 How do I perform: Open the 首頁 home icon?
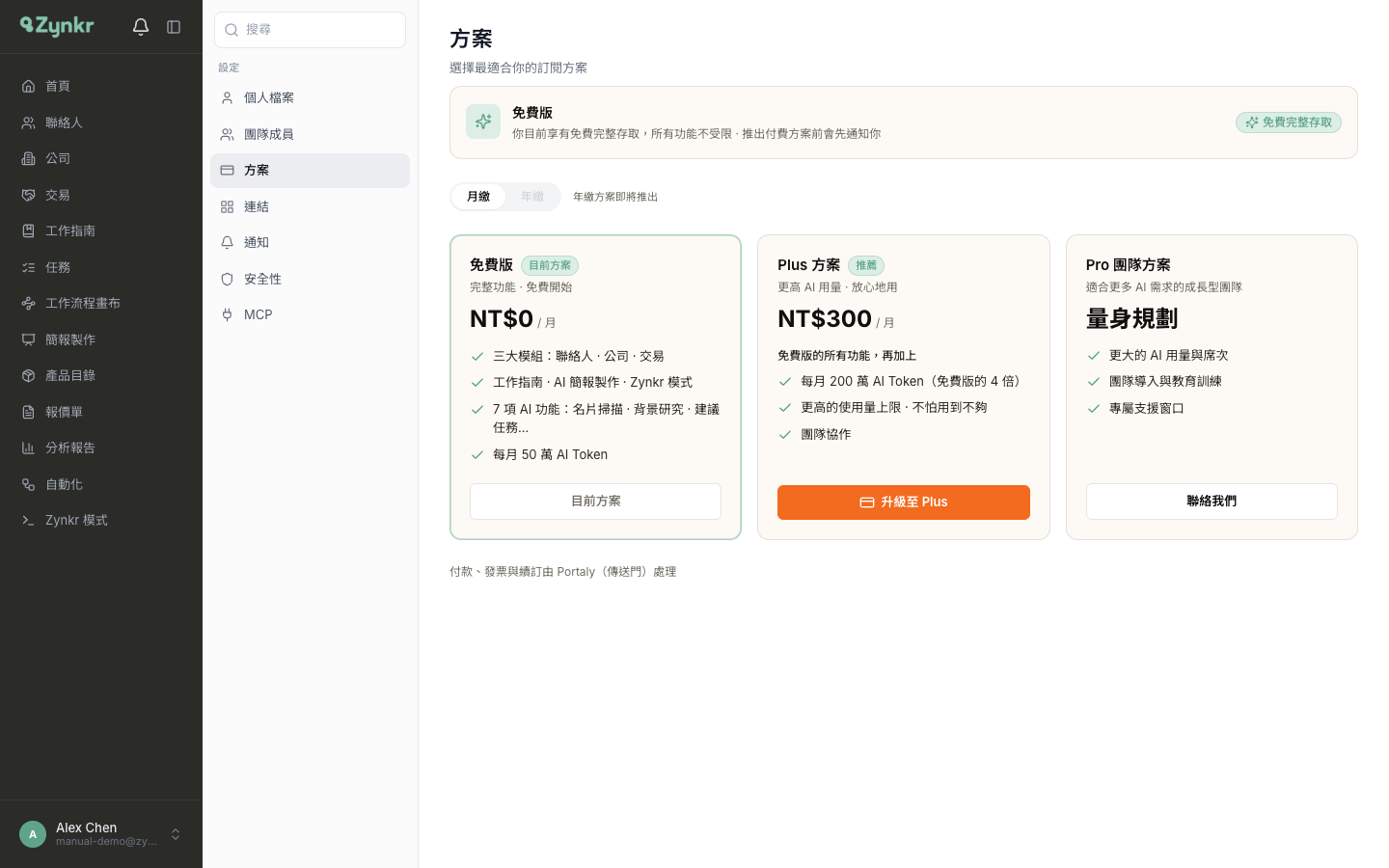pyautogui.click(x=29, y=86)
